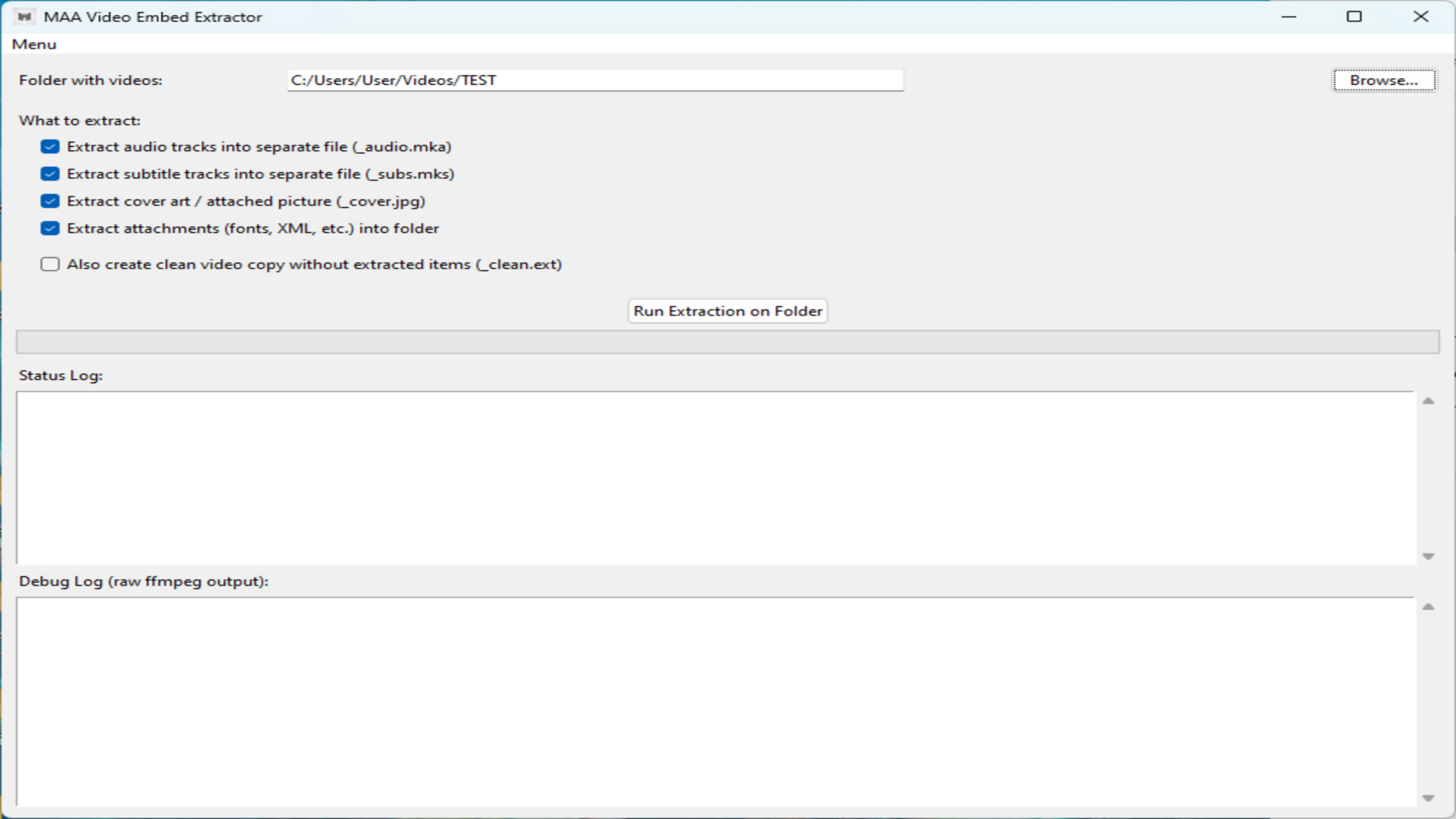The image size is (1456, 819).
Task: Uncheck Extract audio tracks into separate file
Action: pos(49,146)
